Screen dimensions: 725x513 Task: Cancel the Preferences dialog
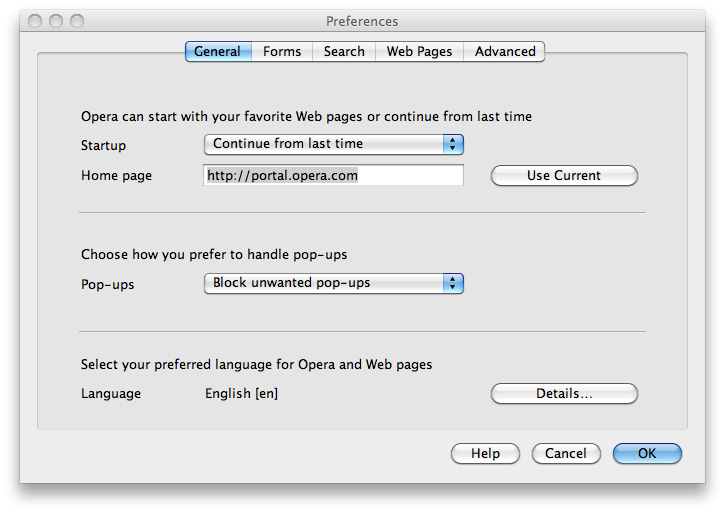click(x=566, y=454)
